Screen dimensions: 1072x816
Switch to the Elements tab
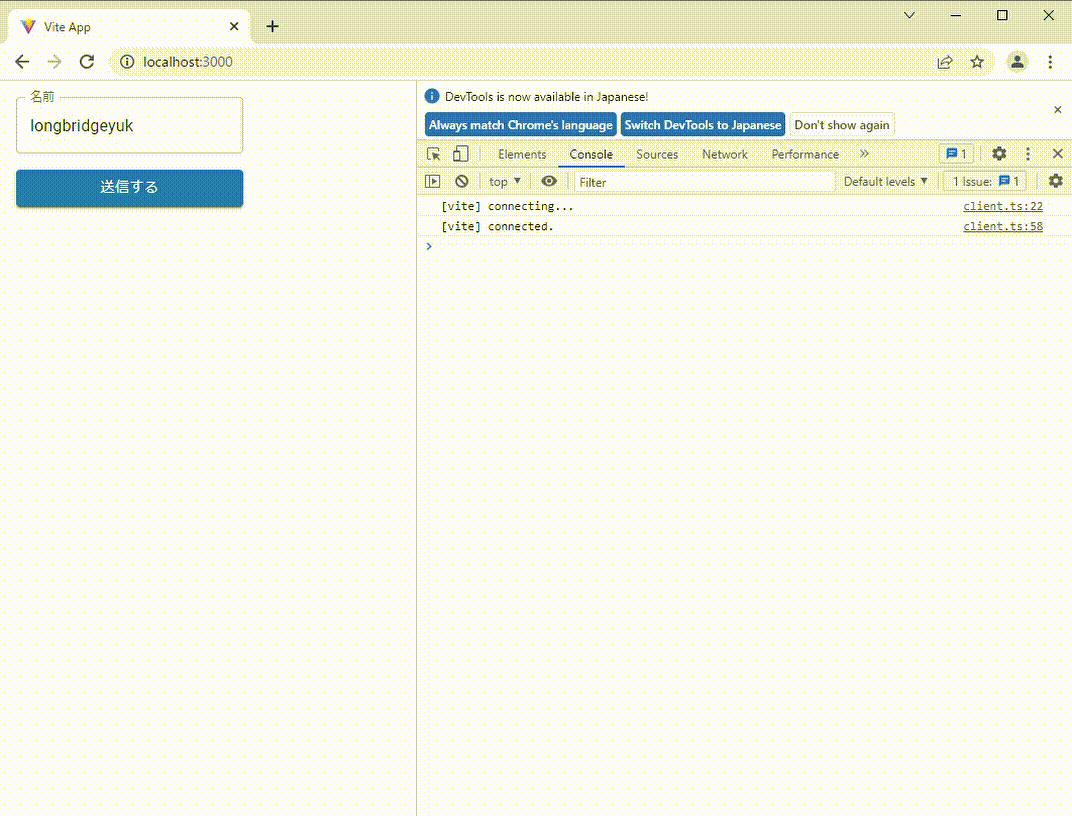(x=521, y=154)
